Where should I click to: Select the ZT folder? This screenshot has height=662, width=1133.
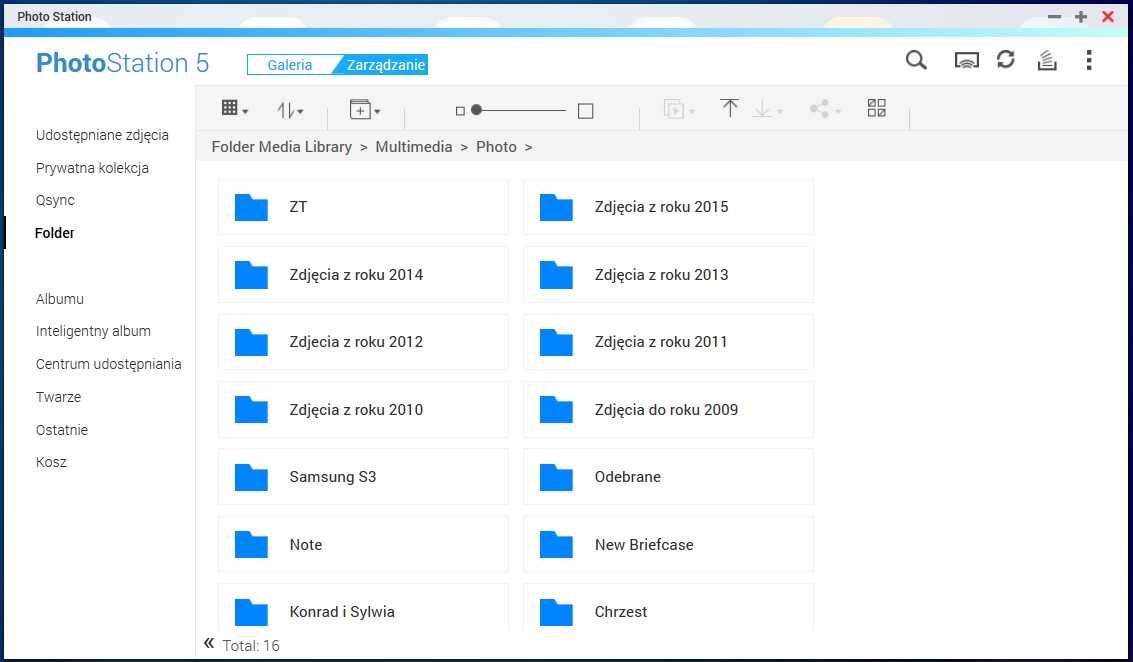363,207
